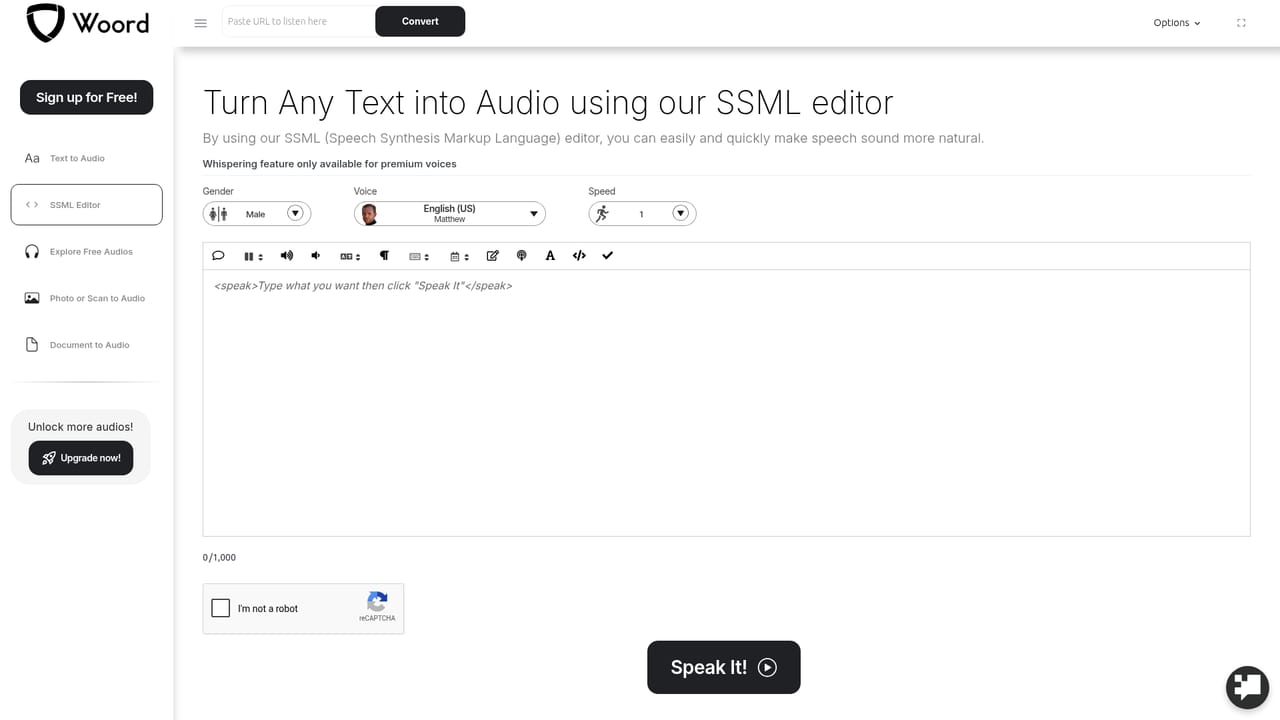Click the Convert button
The image size is (1280, 720).
420,21
